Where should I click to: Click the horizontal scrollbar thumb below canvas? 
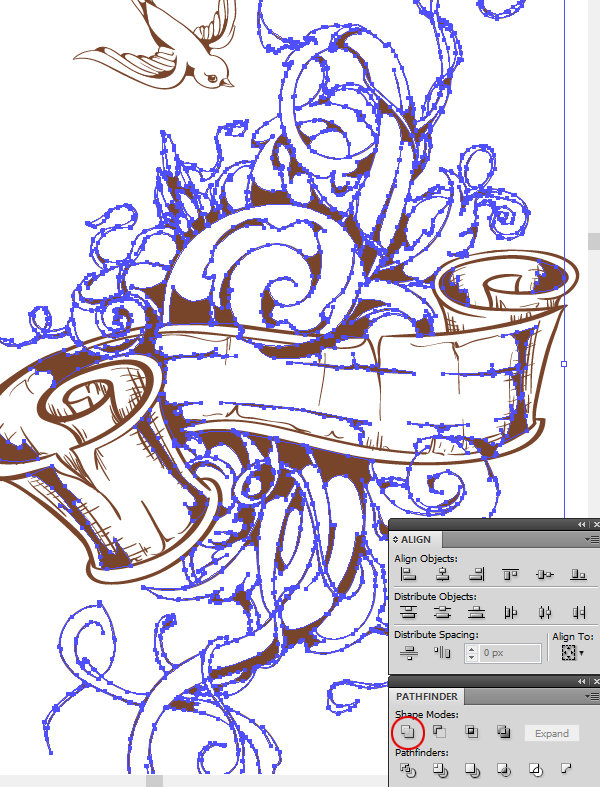[x=154, y=781]
